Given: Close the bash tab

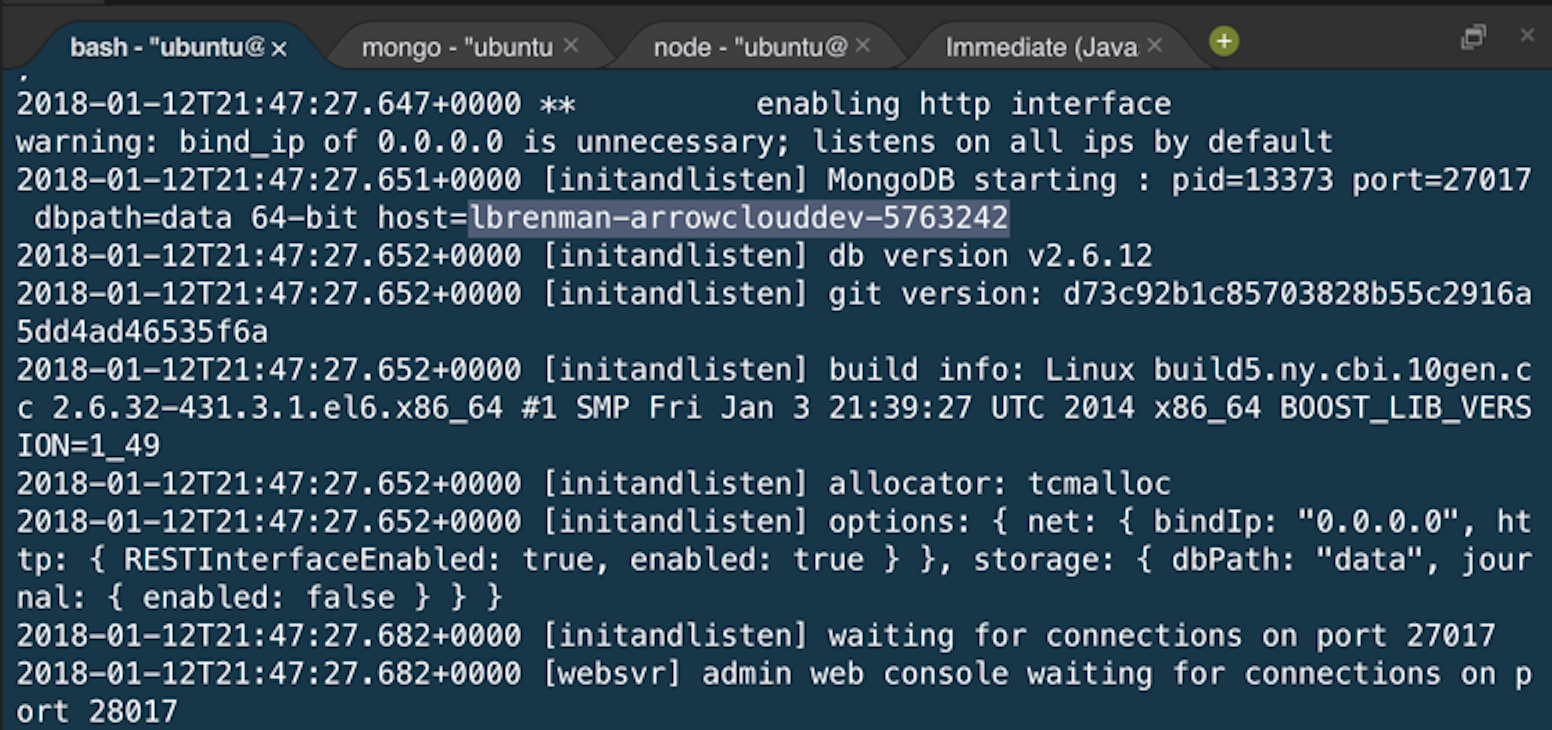Looking at the screenshot, I should 279,48.
